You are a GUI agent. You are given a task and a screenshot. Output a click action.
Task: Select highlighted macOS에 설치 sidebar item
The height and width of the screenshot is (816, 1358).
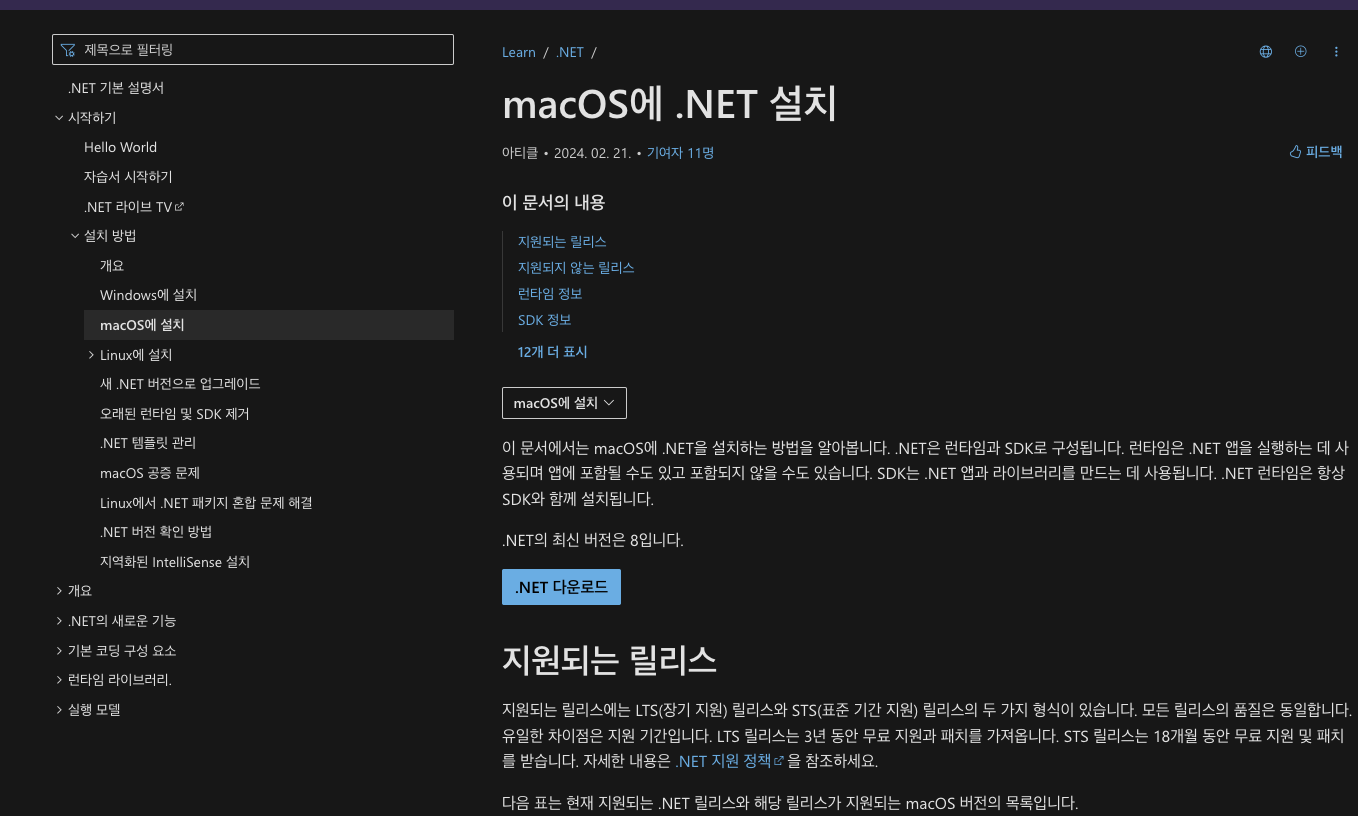[x=269, y=325]
